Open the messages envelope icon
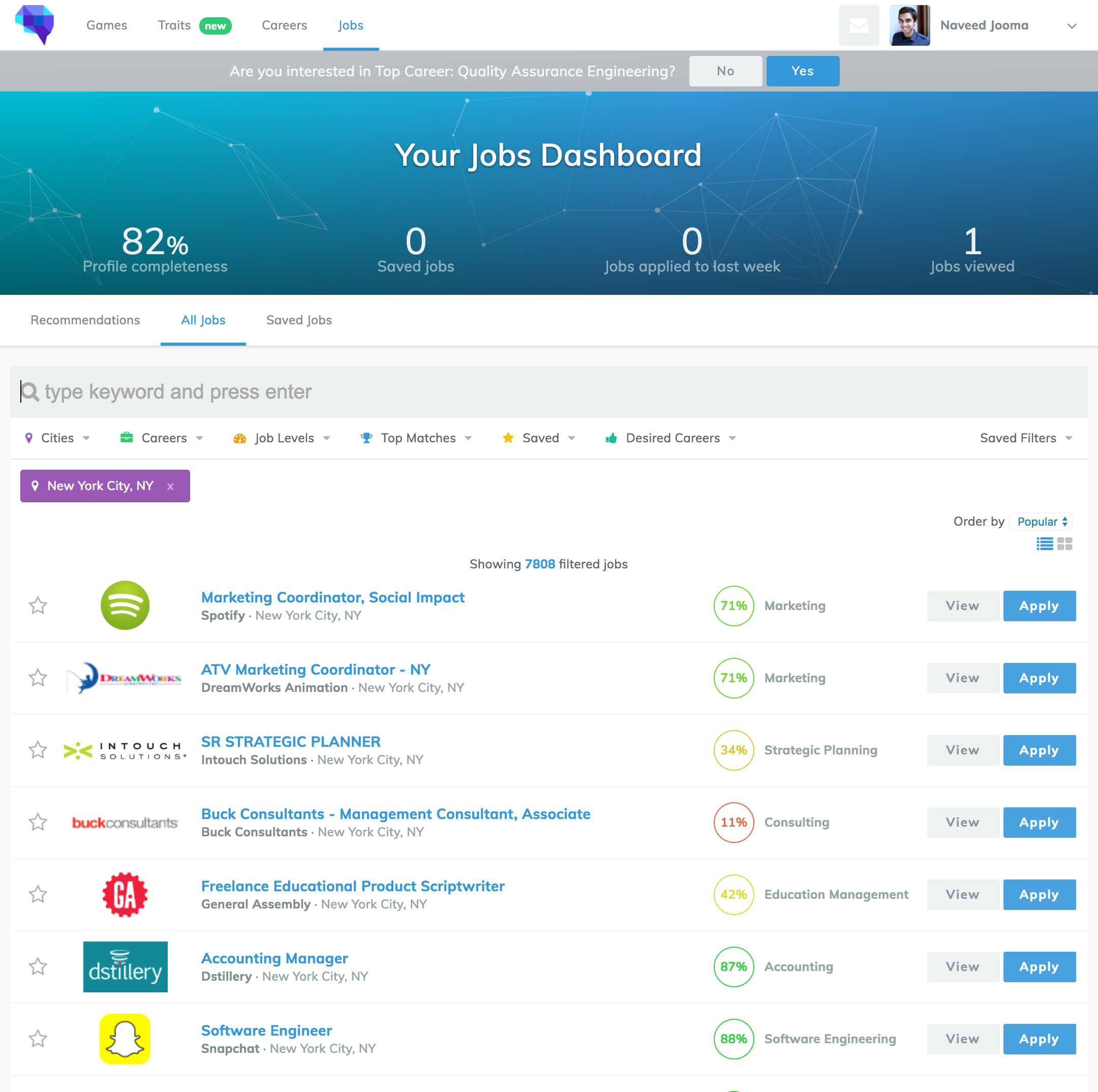 coord(858,25)
